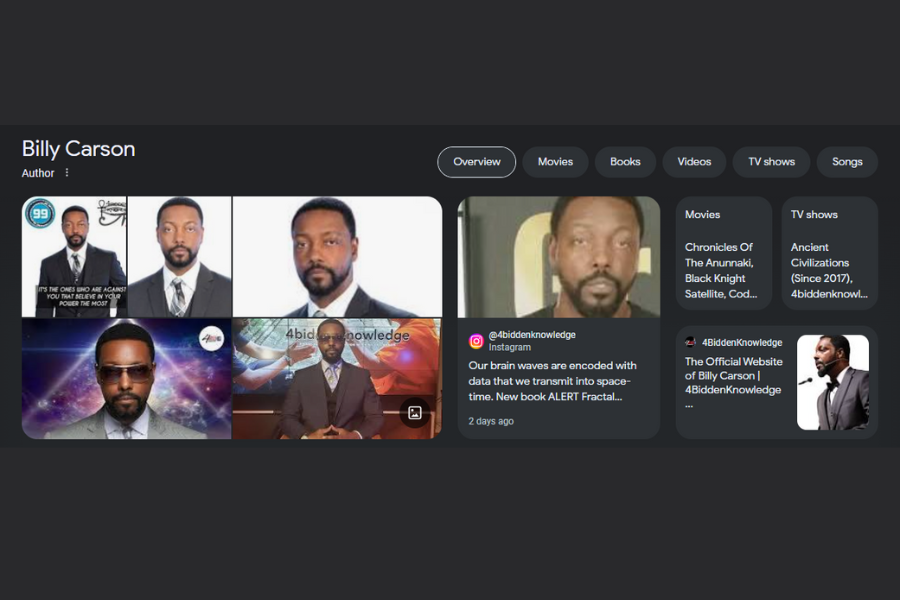Click the Instagram source label
900x600 pixels.
click(x=510, y=347)
